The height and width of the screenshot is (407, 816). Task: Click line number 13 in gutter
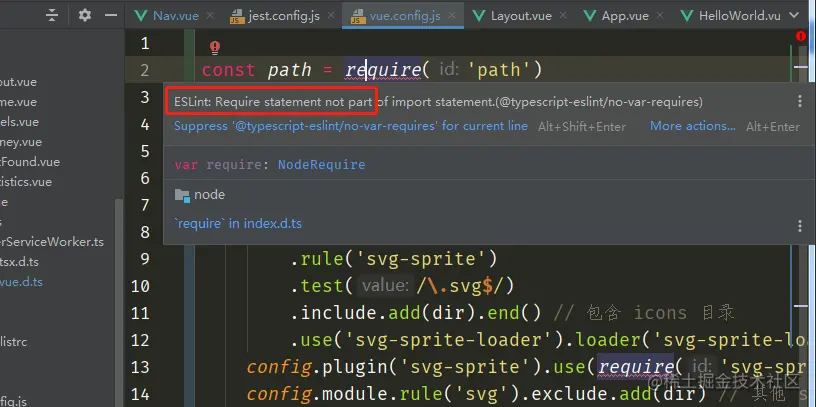pyautogui.click(x=140, y=367)
